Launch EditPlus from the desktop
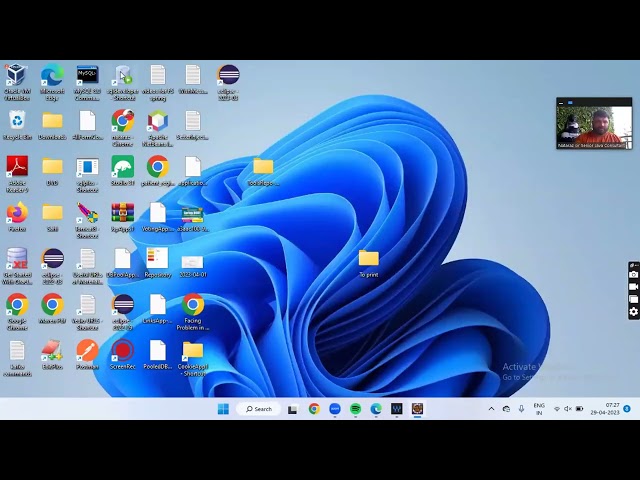 [x=52, y=351]
